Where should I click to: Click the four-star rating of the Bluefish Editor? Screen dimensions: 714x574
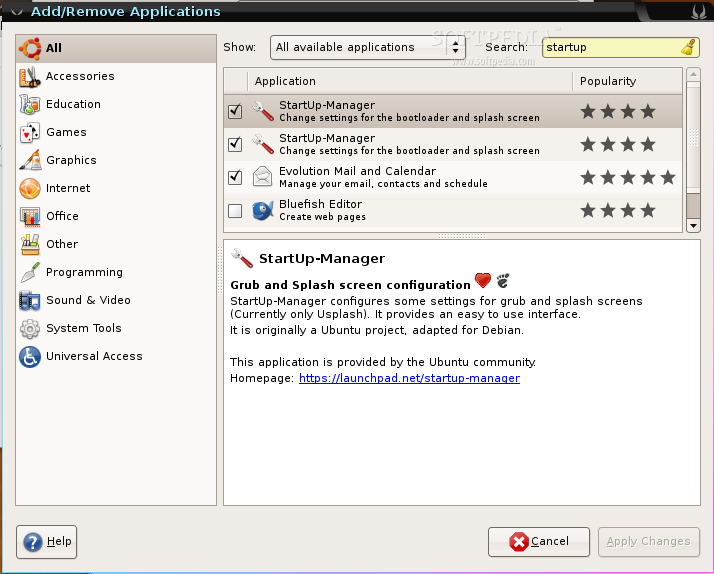point(618,210)
